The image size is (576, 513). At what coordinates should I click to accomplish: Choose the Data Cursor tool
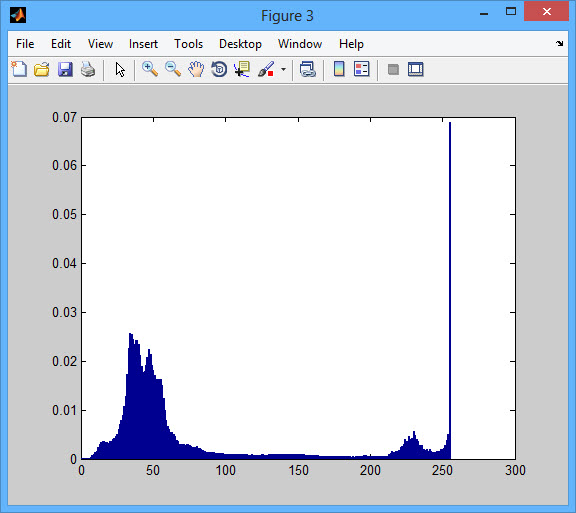point(242,69)
